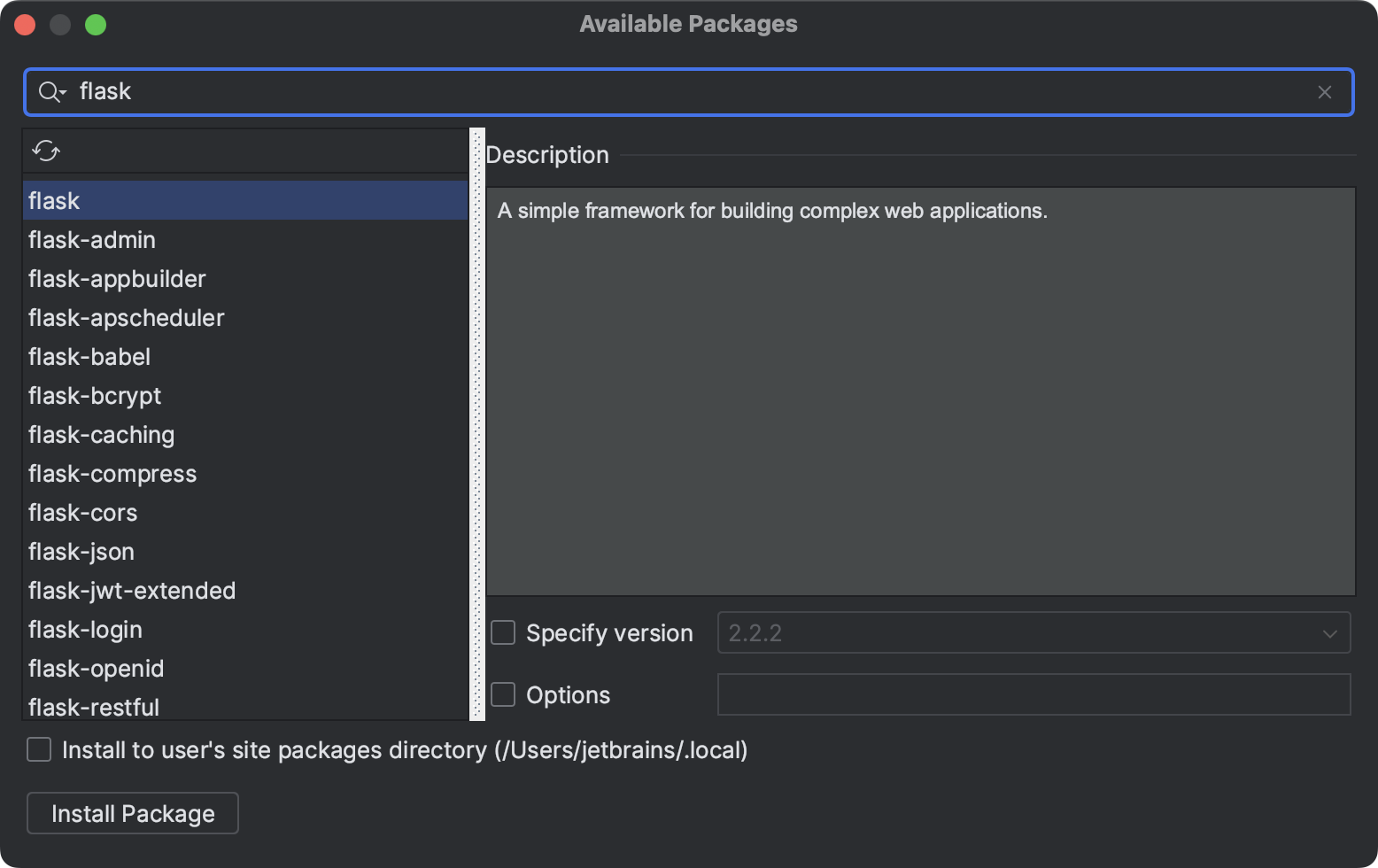
Task: Clear the search field with the X icon
Action: (1325, 91)
